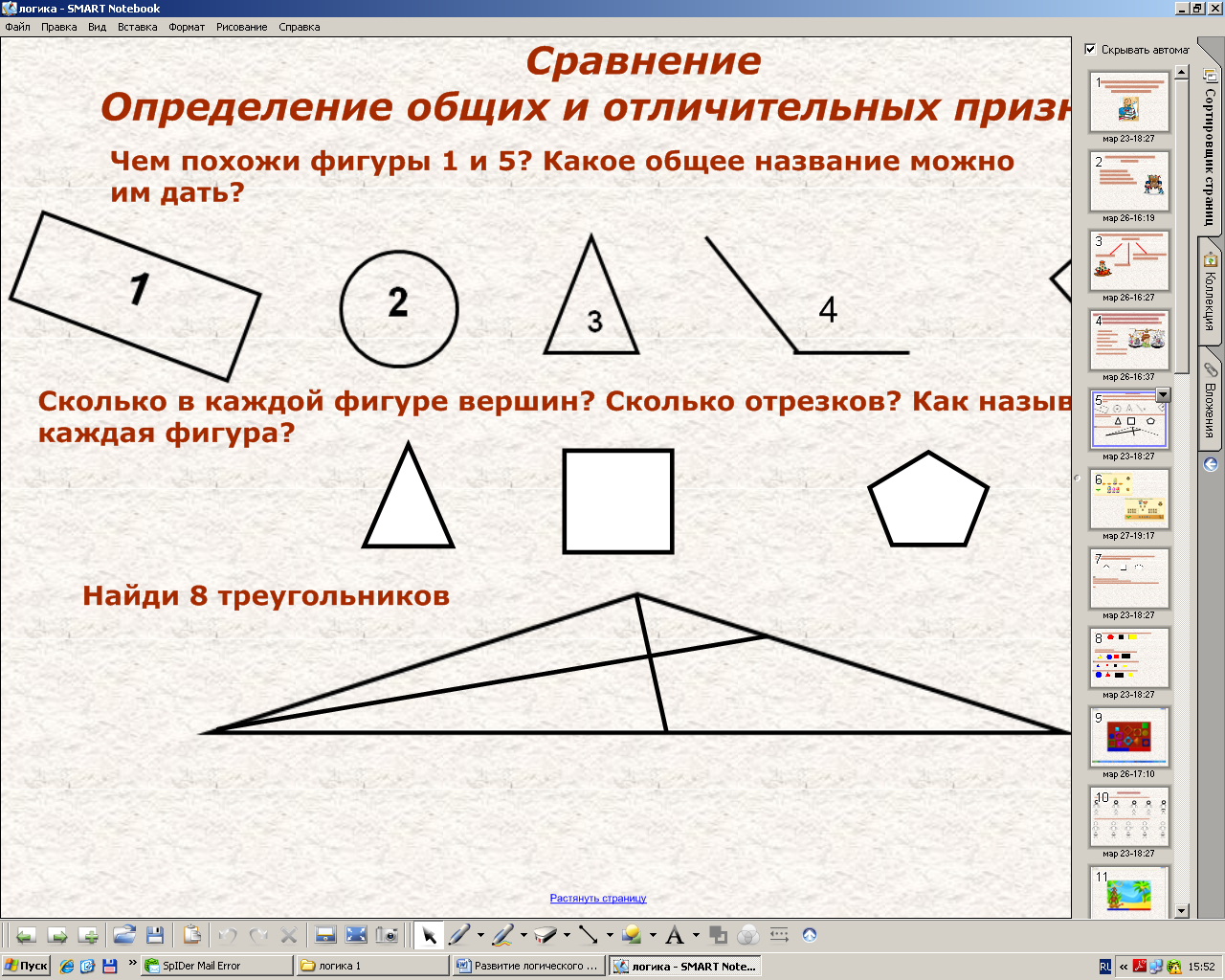Select the pentagon shape on the page
This screenshot has width=1225, height=980.
(x=928, y=500)
